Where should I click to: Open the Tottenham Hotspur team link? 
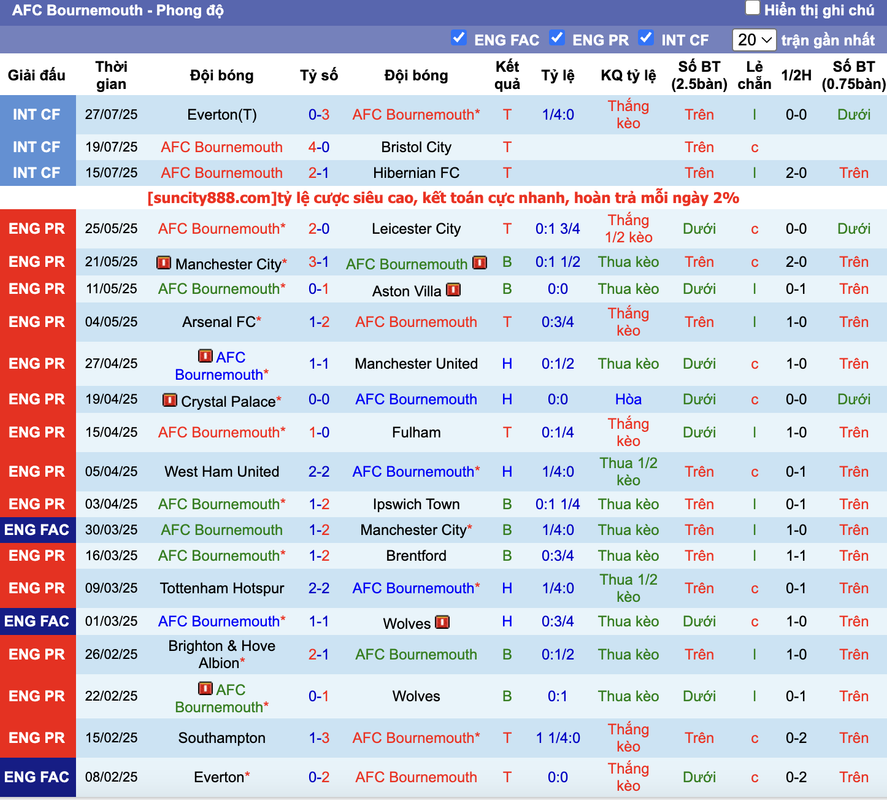(222, 588)
